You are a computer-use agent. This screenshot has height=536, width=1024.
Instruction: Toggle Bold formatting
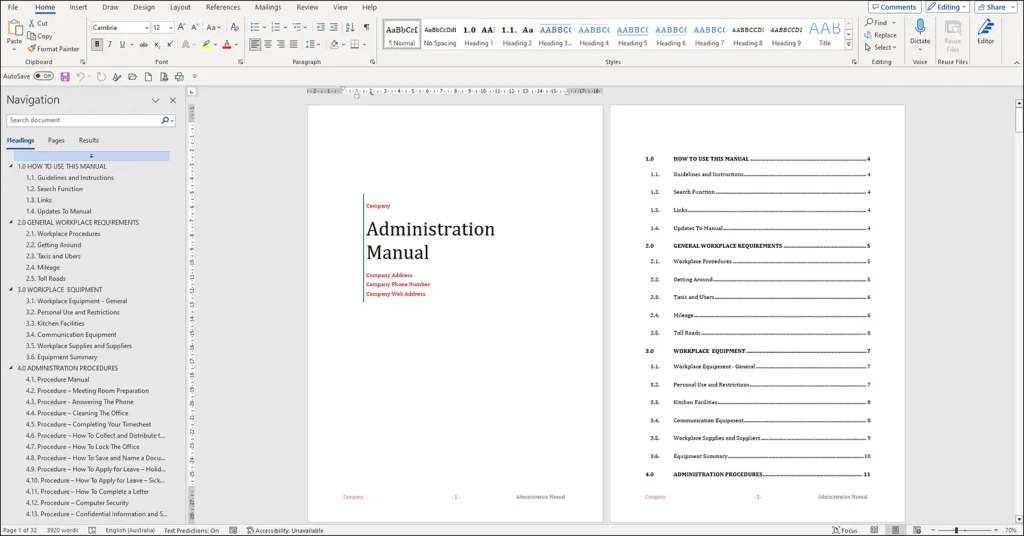[x=97, y=44]
